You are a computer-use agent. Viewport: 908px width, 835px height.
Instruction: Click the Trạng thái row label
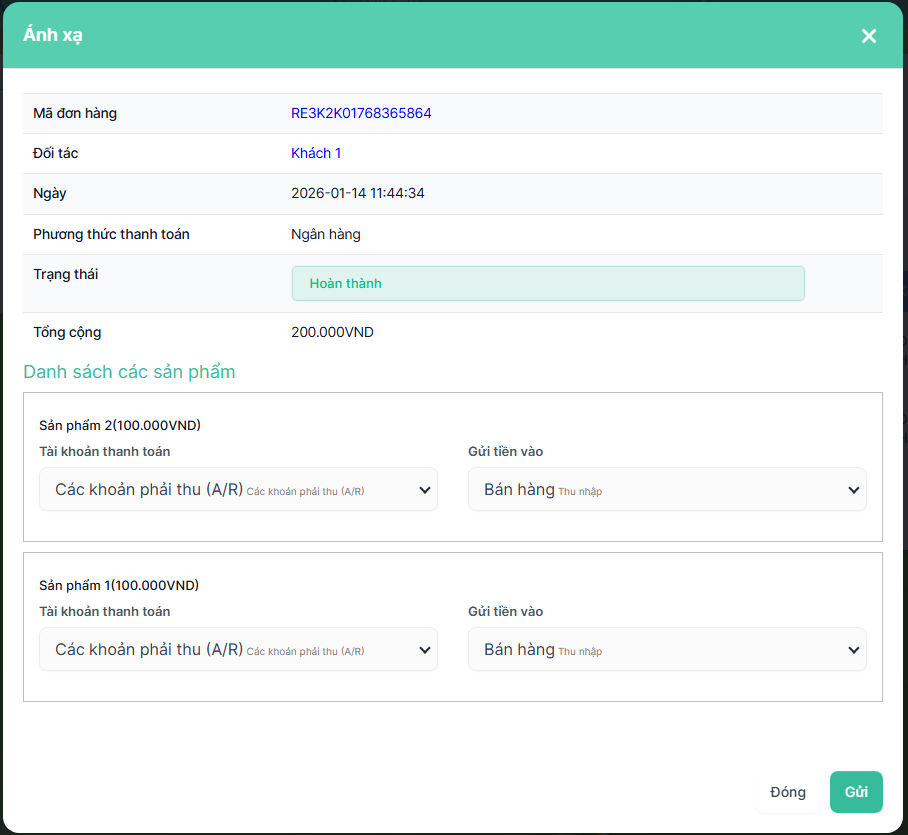66,274
